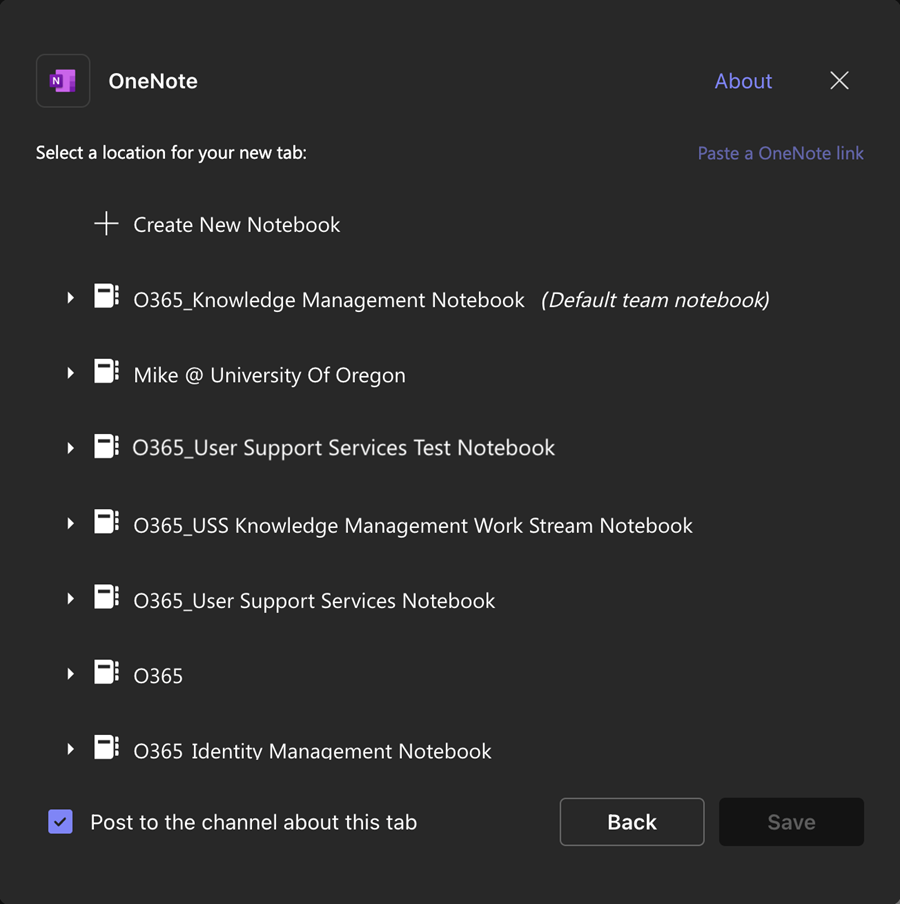Select the O365 notebook name
The height and width of the screenshot is (904, 900).
pos(158,676)
